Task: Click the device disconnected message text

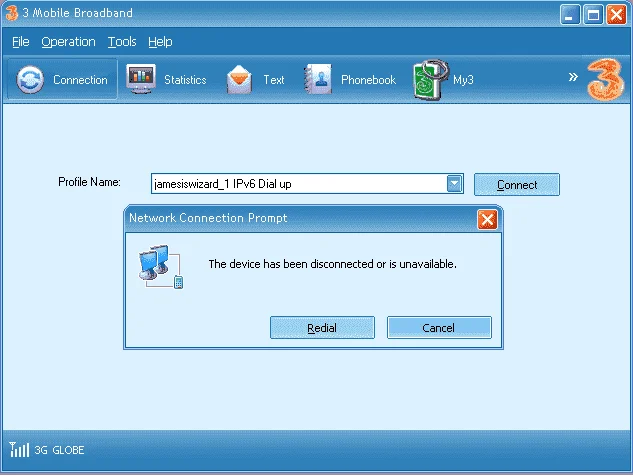Action: click(332, 264)
